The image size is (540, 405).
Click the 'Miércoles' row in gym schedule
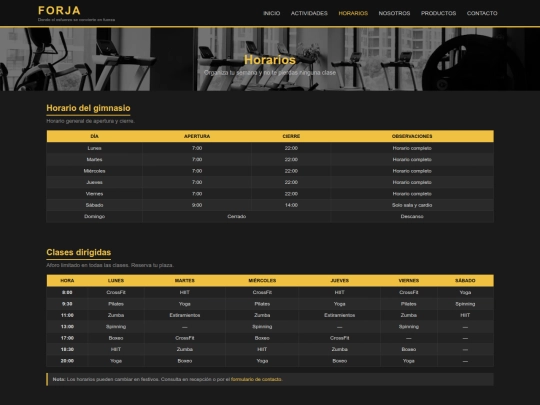pos(270,171)
